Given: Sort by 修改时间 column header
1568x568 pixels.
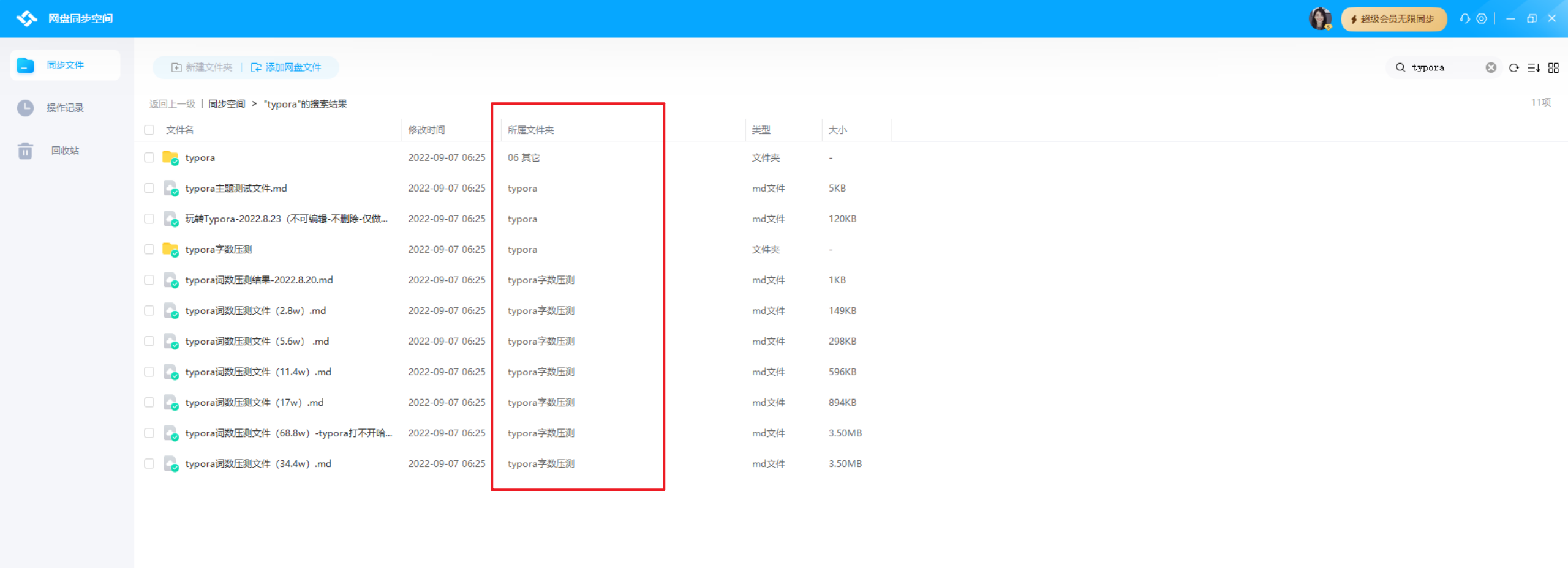Looking at the screenshot, I should tap(426, 130).
